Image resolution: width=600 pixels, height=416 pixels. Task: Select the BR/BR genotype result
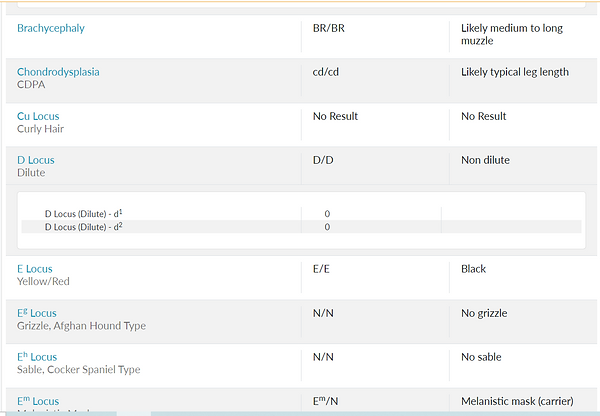point(329,28)
